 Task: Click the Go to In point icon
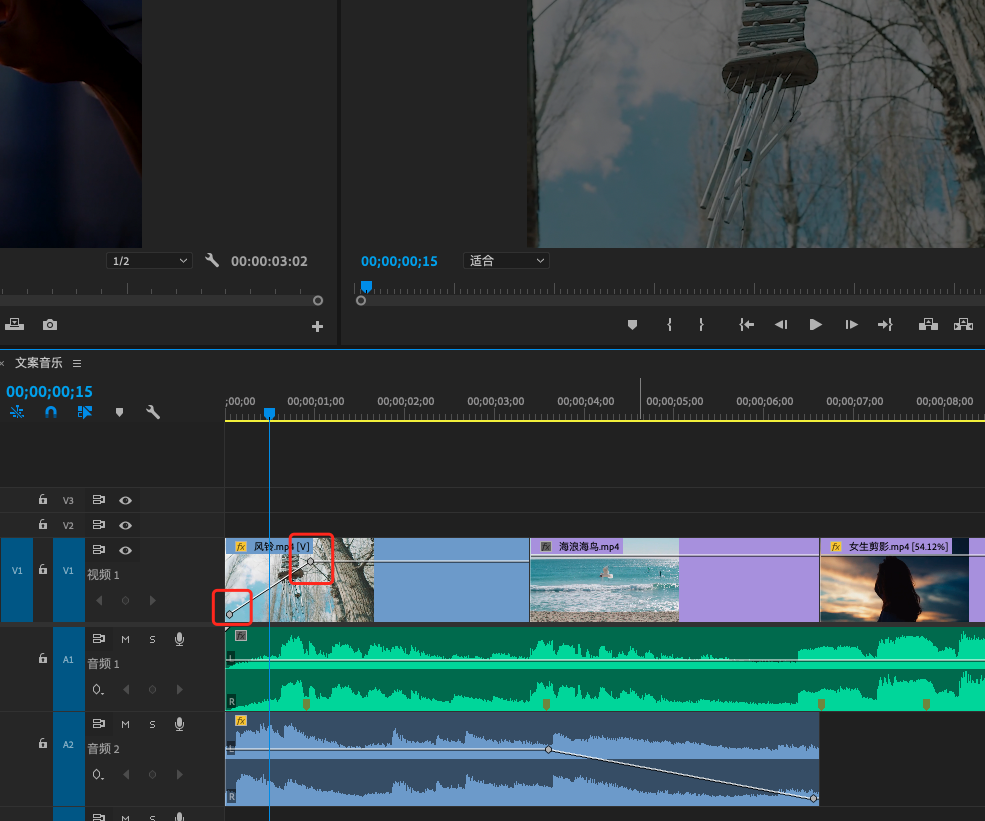pyautogui.click(x=746, y=324)
